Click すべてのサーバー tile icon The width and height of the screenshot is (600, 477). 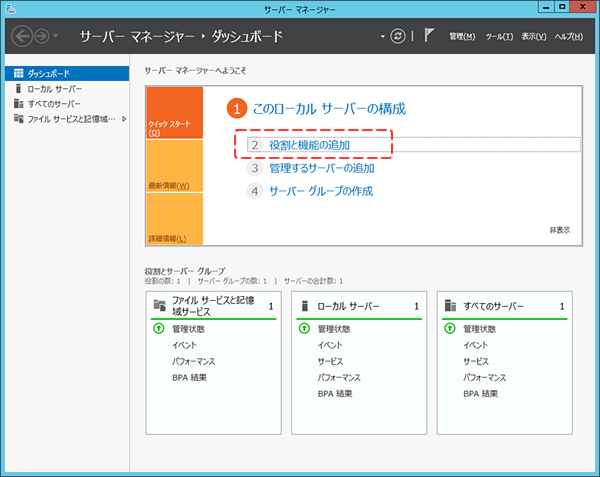coord(450,306)
